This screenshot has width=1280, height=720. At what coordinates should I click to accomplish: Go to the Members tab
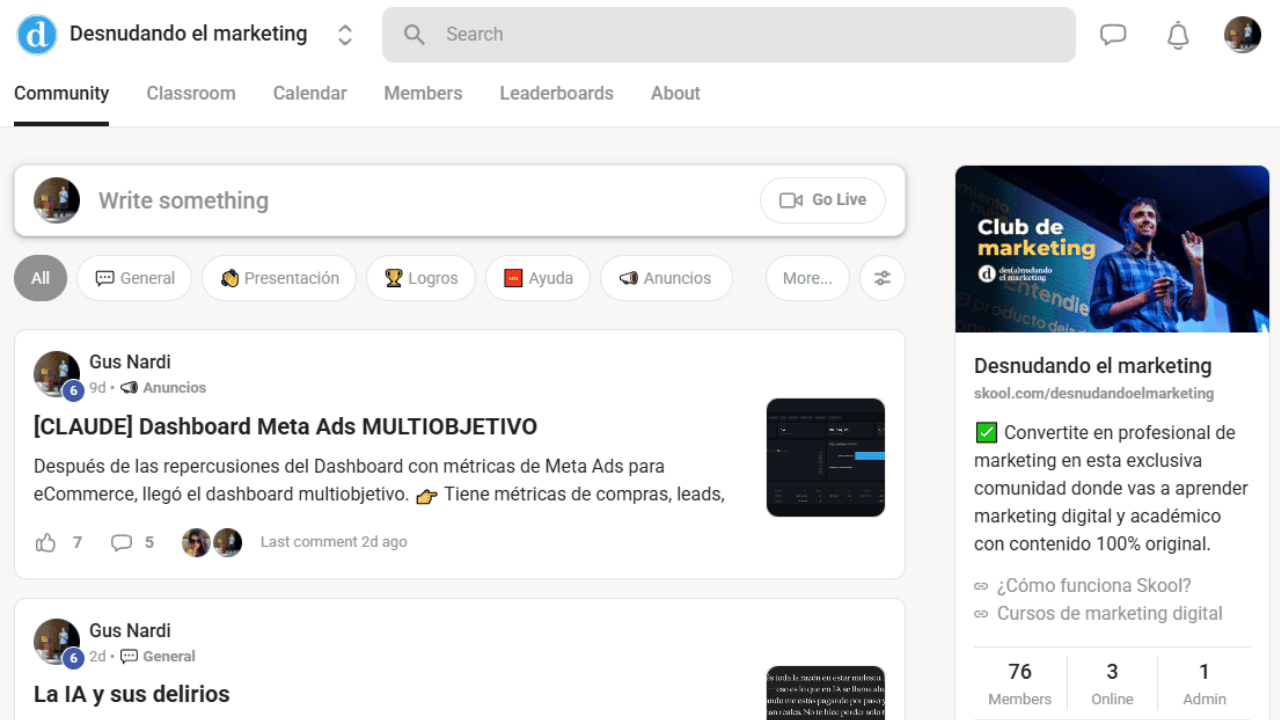tap(423, 93)
